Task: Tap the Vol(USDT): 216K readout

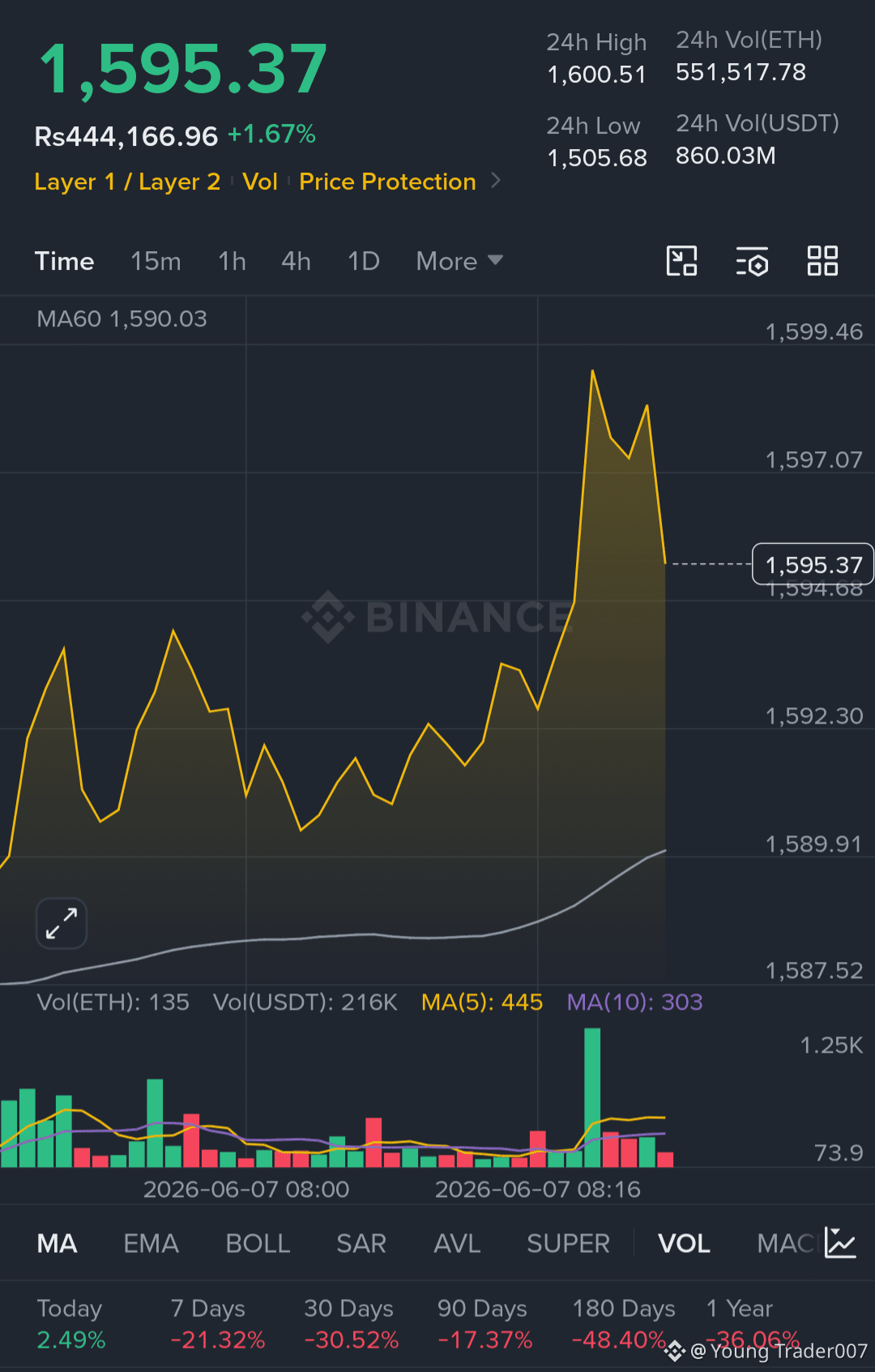Action: (305, 1002)
